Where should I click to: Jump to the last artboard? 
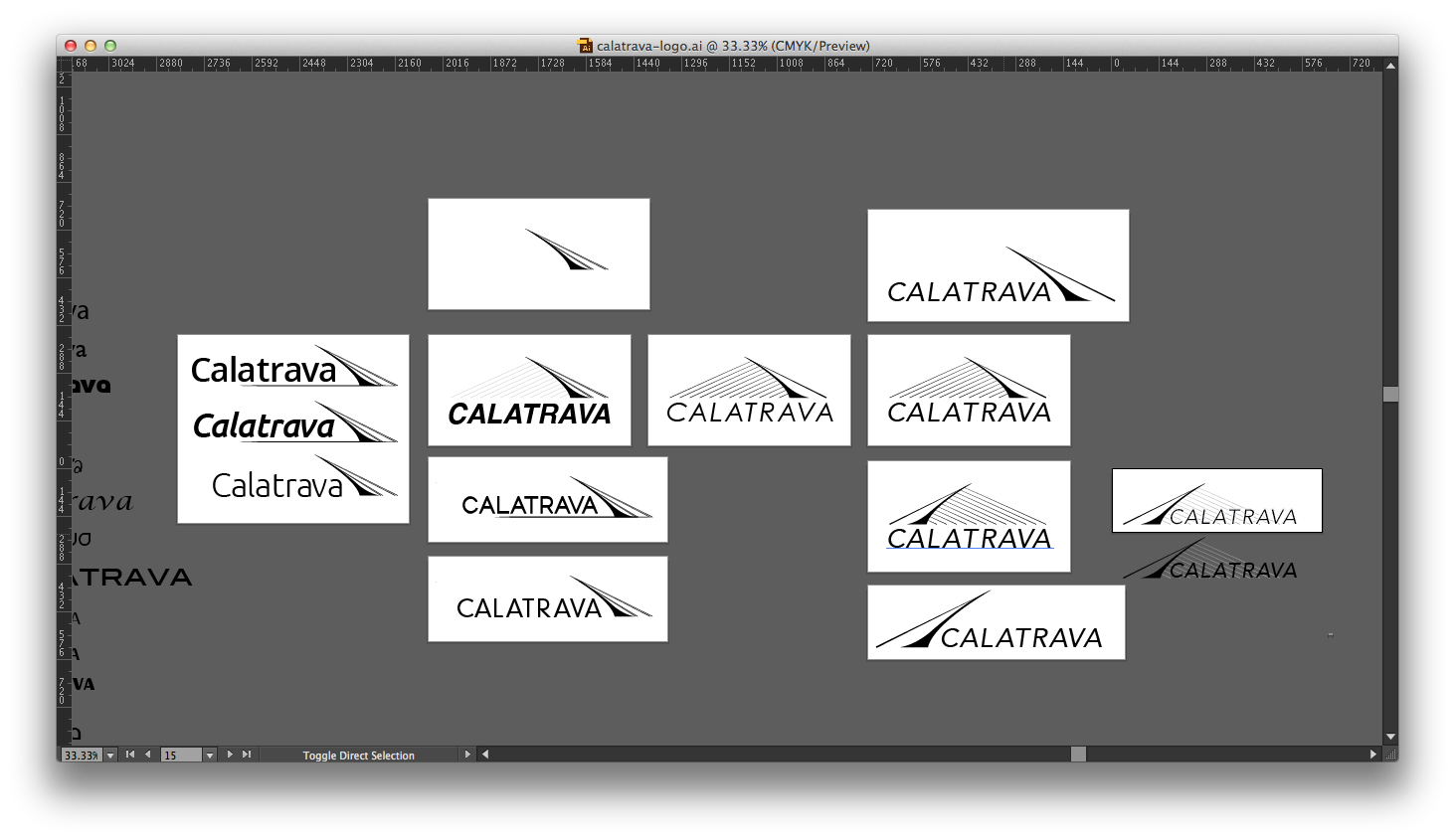click(247, 755)
